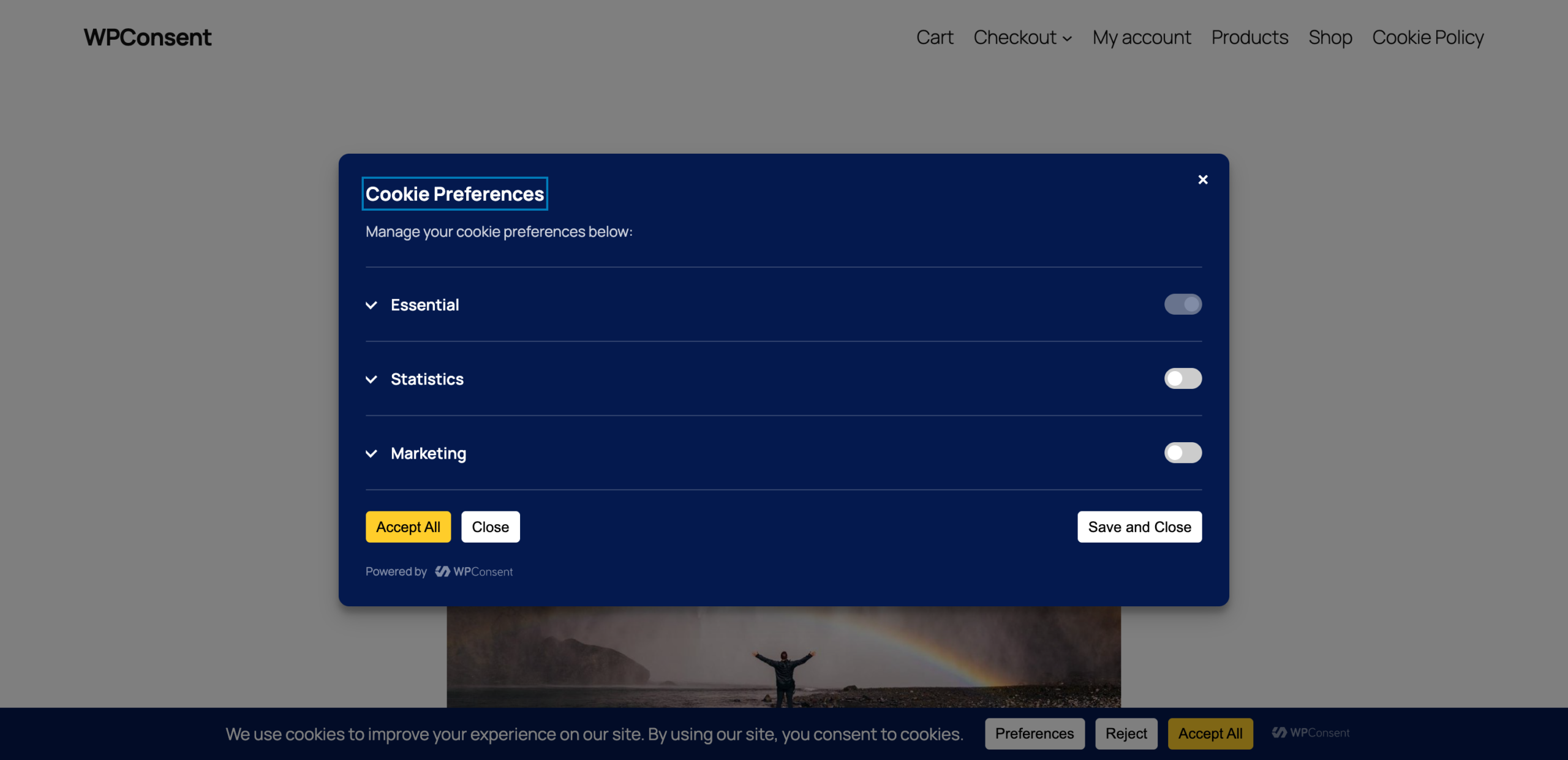
Task: Enable the Marketing cookies toggle
Action: pos(1183,453)
